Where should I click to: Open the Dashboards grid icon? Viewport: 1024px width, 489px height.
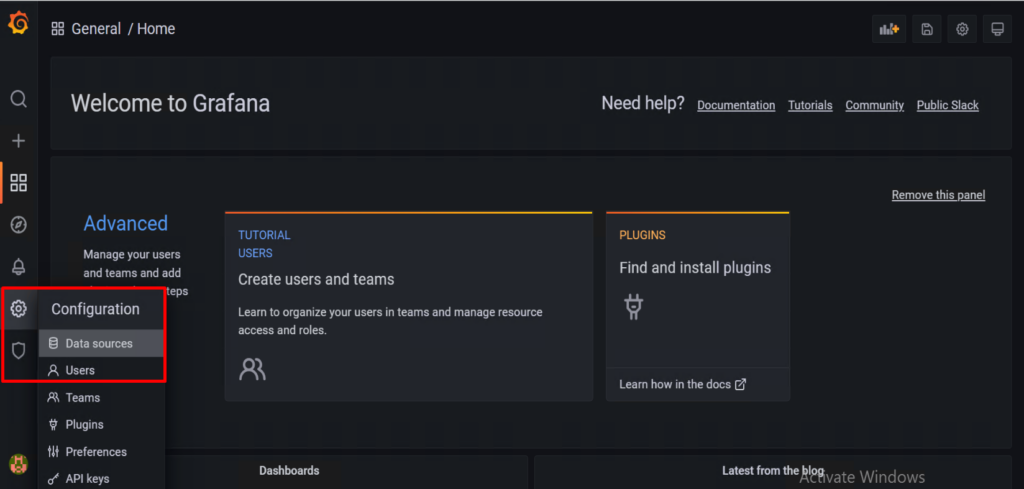click(18, 183)
